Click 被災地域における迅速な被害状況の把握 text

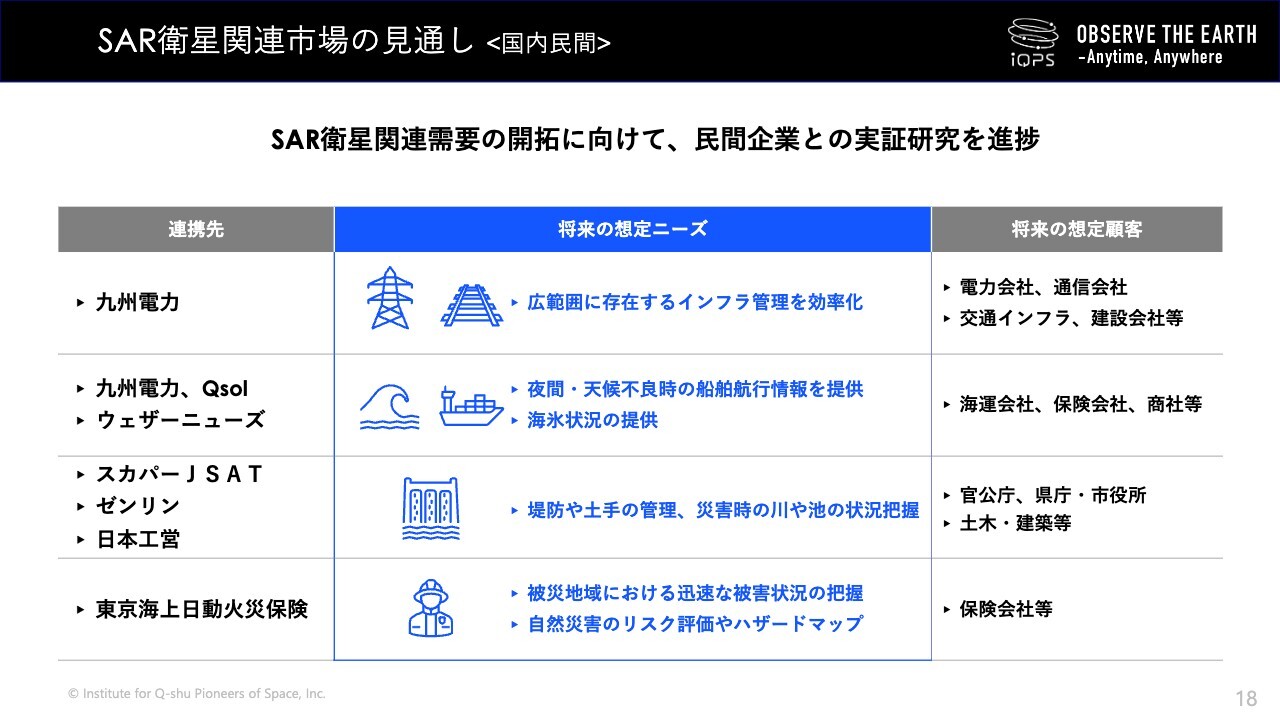click(695, 592)
